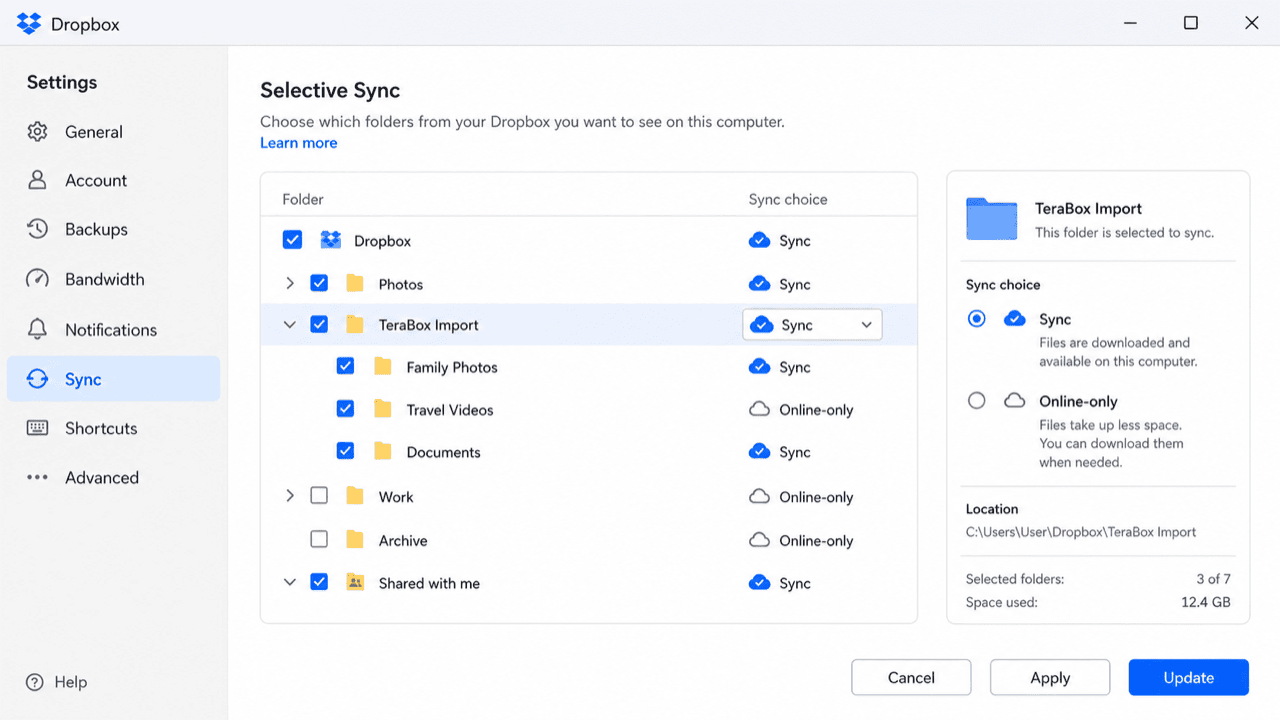
Task: Click sync cloud icon in Shared with me row
Action: click(759, 583)
